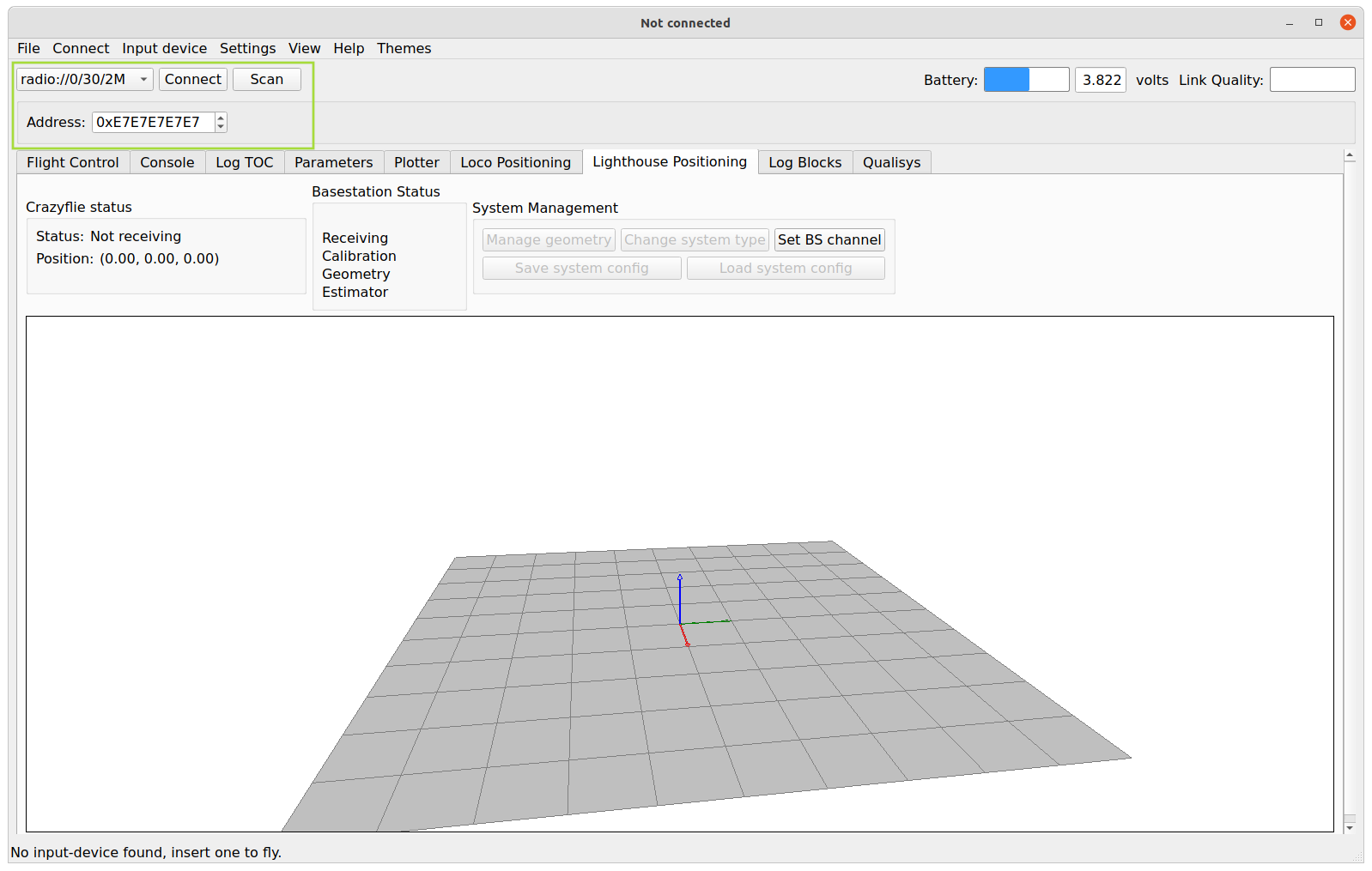This screenshot has width=1372, height=871.
Task: Click the Battery level progress bar
Action: tap(1027, 80)
